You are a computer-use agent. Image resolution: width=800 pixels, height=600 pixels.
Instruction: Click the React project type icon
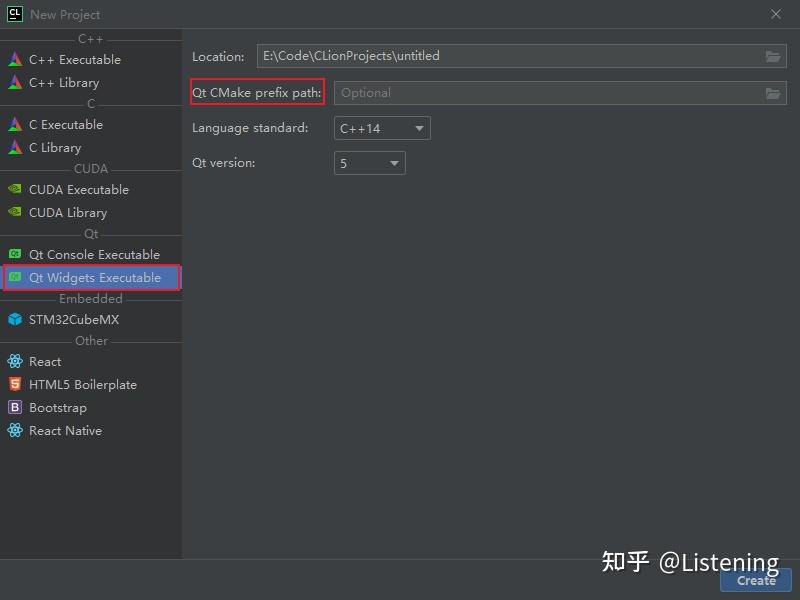pos(17,361)
